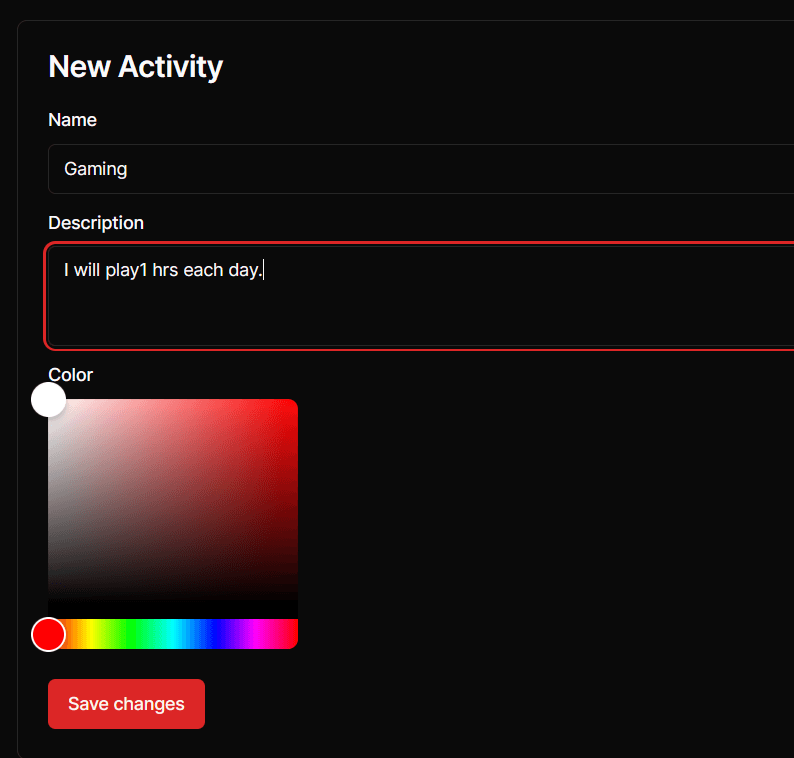Viewport: 794px width, 758px height.
Task: Click the white saturation picker handle
Action: (49, 400)
